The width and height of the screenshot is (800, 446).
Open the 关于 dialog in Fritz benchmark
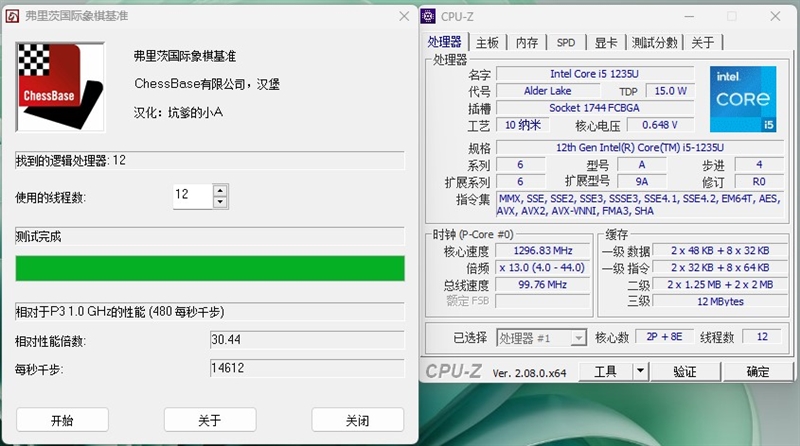tap(210, 420)
